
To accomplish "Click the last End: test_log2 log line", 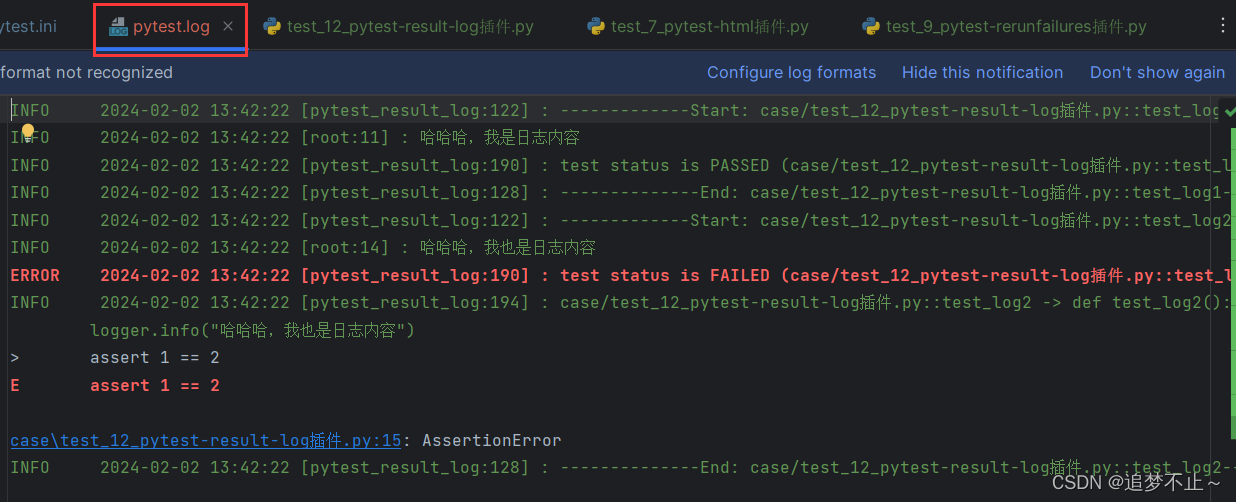I will 618,467.
